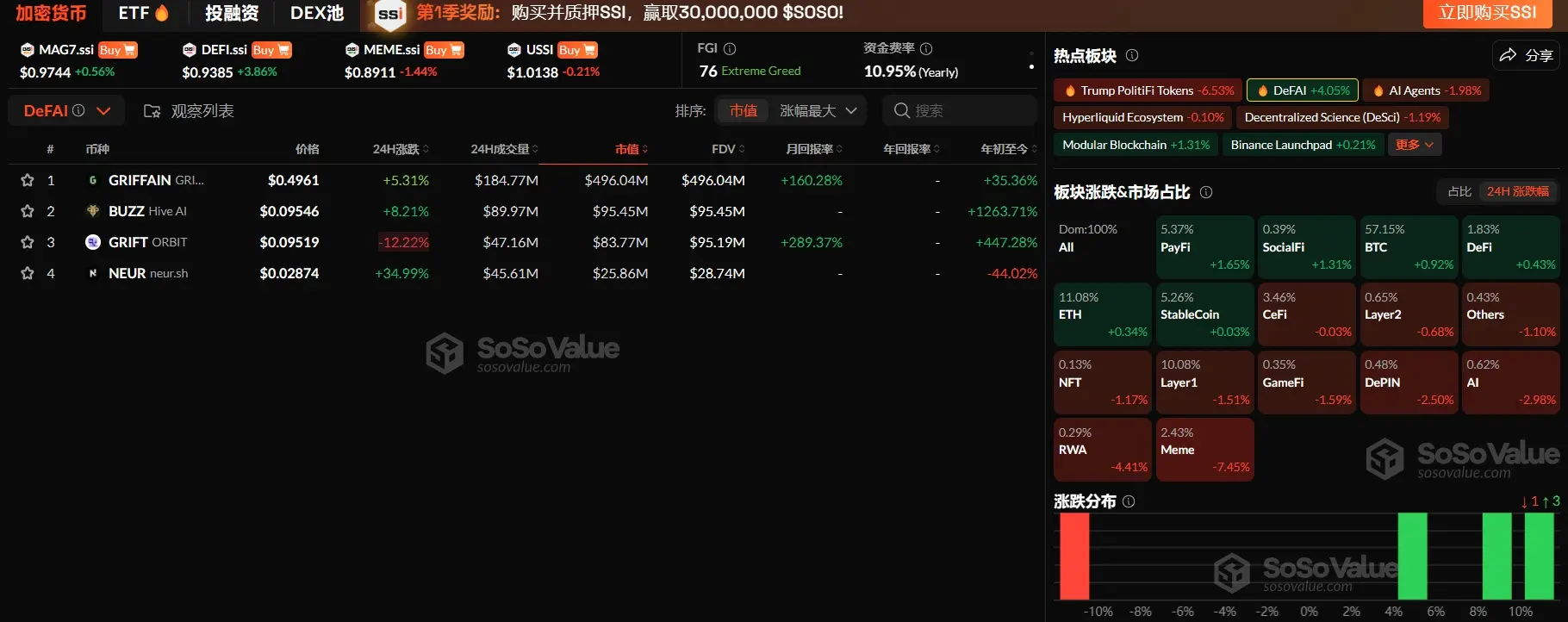Click the 搜索 search field

point(959,110)
